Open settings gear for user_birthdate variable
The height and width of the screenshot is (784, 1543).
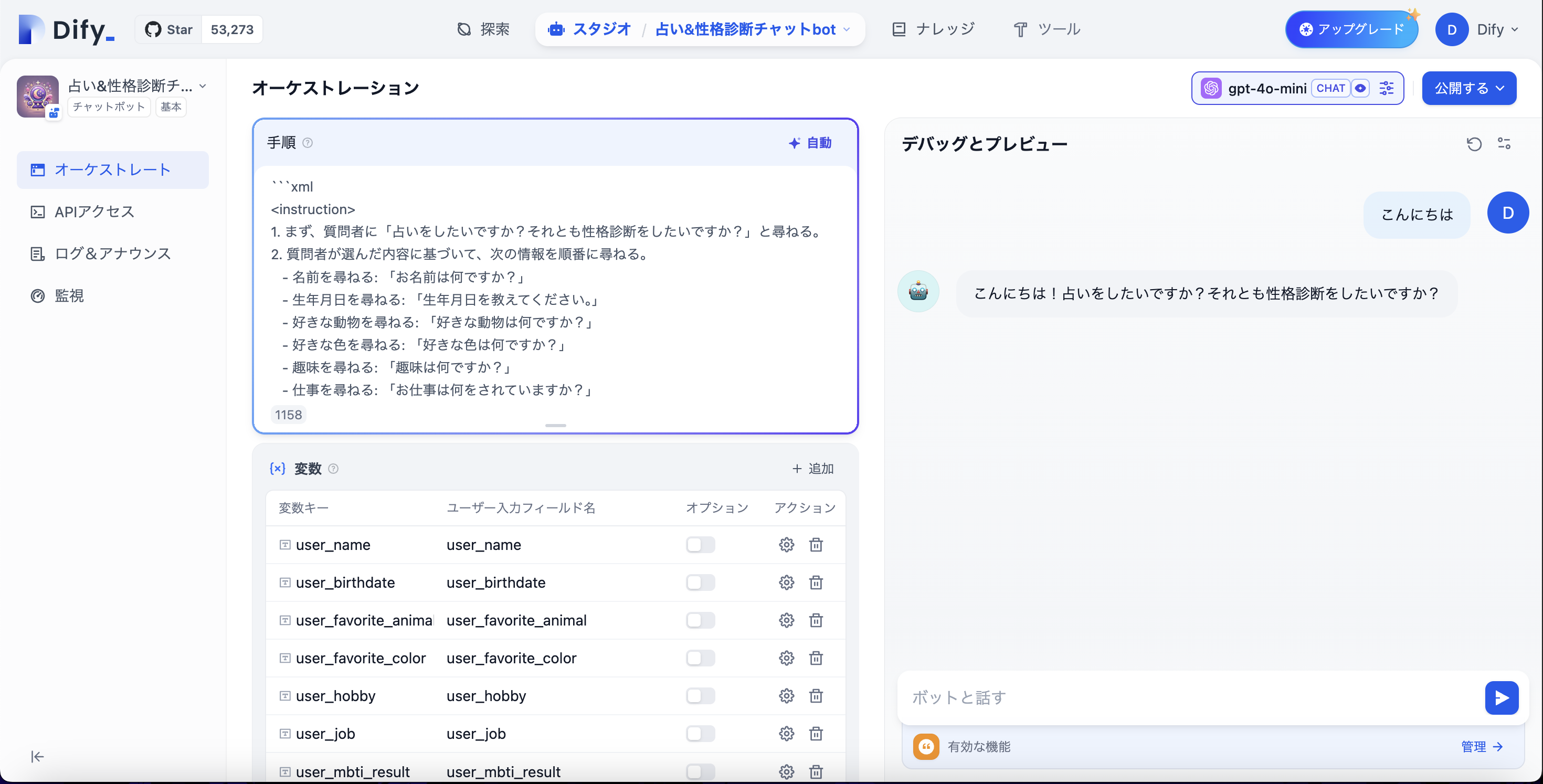click(x=786, y=582)
